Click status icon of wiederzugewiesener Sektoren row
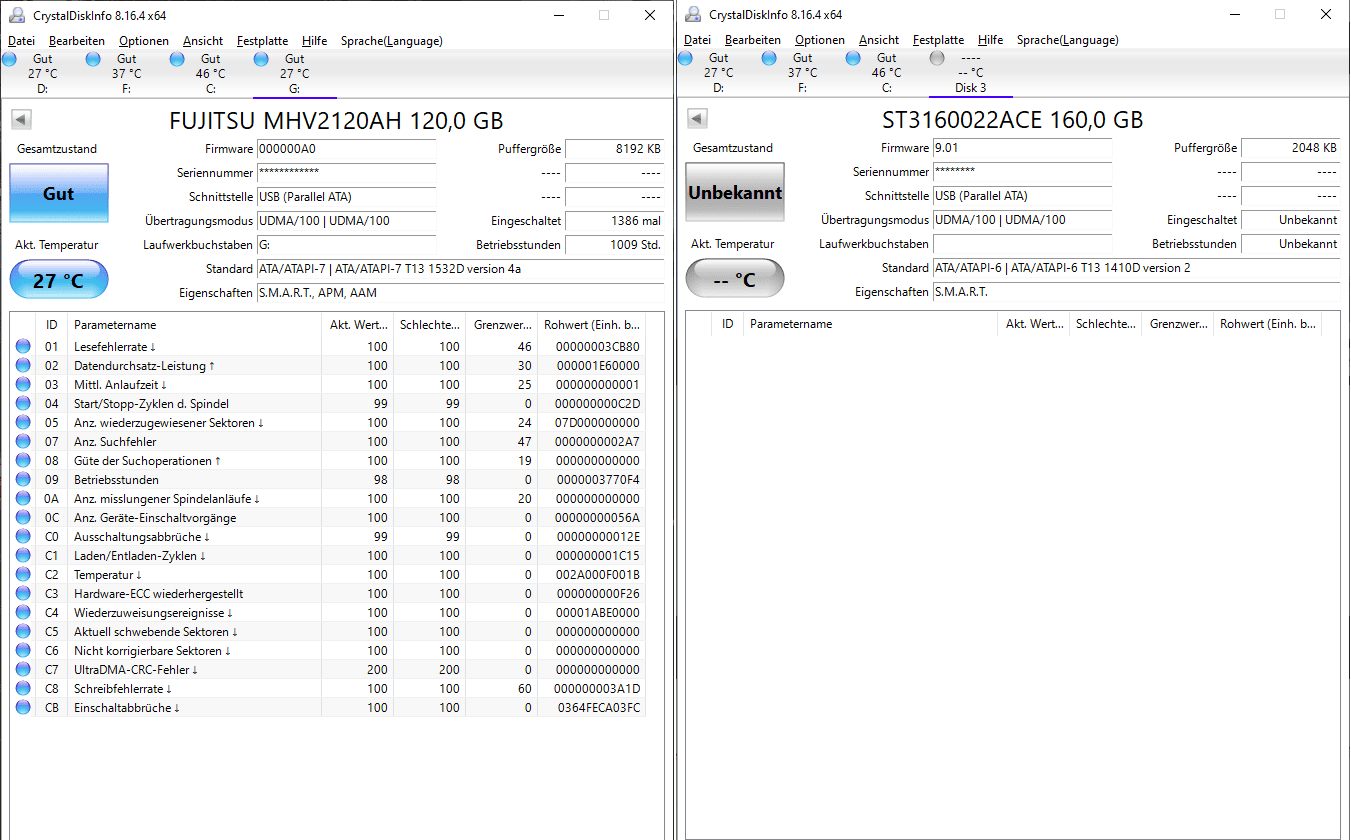Image resolution: width=1351 pixels, height=840 pixels. [x=23, y=423]
